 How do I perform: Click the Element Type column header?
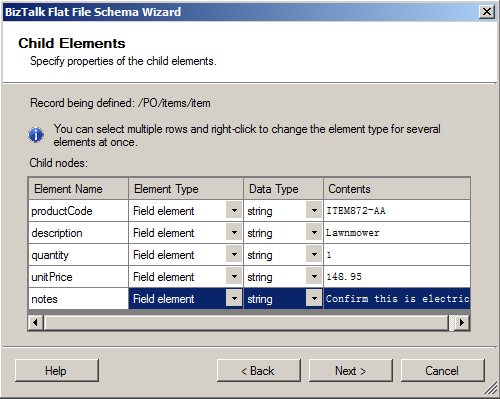pos(186,189)
